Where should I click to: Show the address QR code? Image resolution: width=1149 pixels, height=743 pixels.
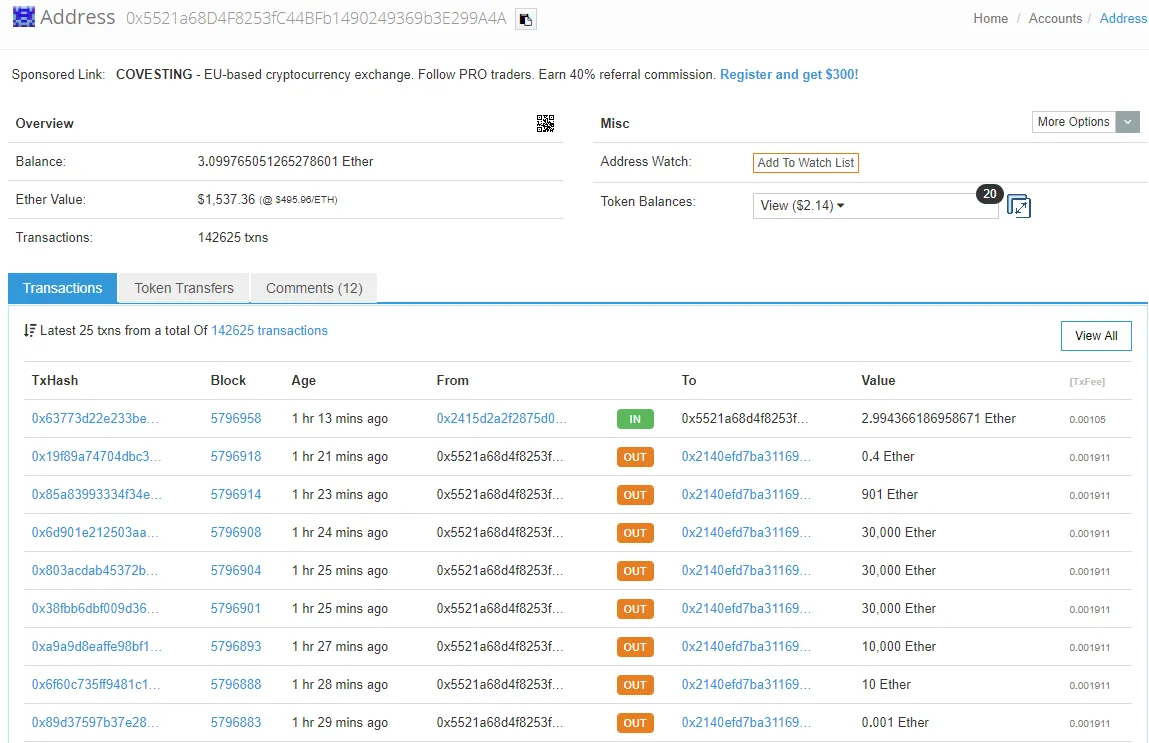(545, 123)
